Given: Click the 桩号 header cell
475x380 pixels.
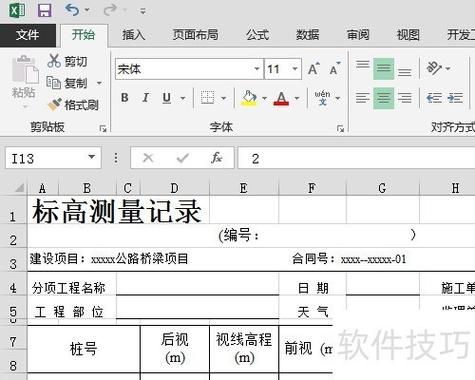Looking at the screenshot, I should point(84,349).
